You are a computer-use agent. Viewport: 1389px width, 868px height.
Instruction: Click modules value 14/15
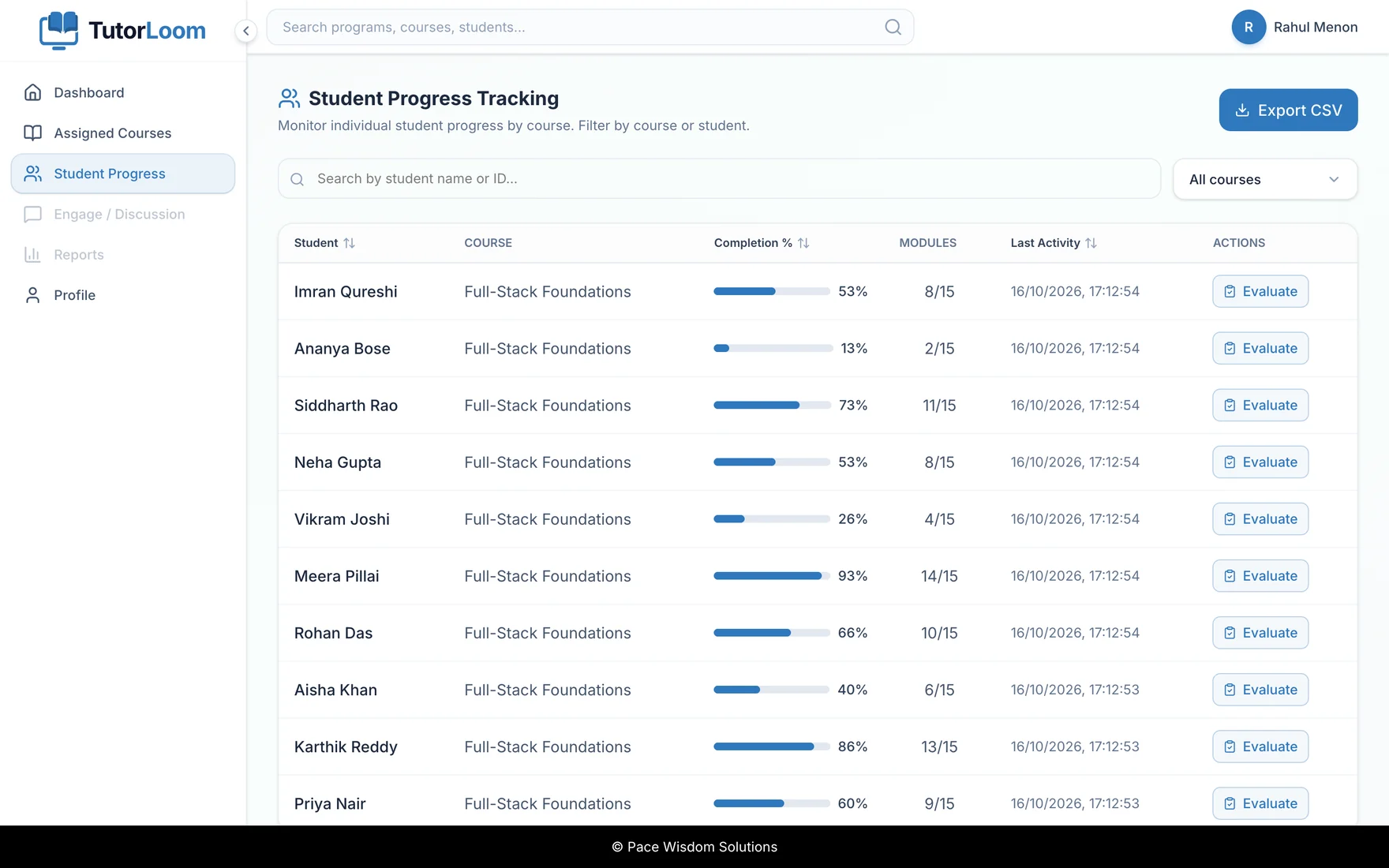click(x=939, y=576)
